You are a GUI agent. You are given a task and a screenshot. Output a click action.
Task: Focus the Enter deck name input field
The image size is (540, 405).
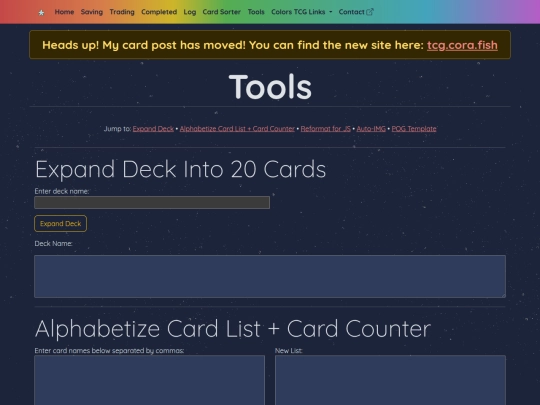pos(152,202)
